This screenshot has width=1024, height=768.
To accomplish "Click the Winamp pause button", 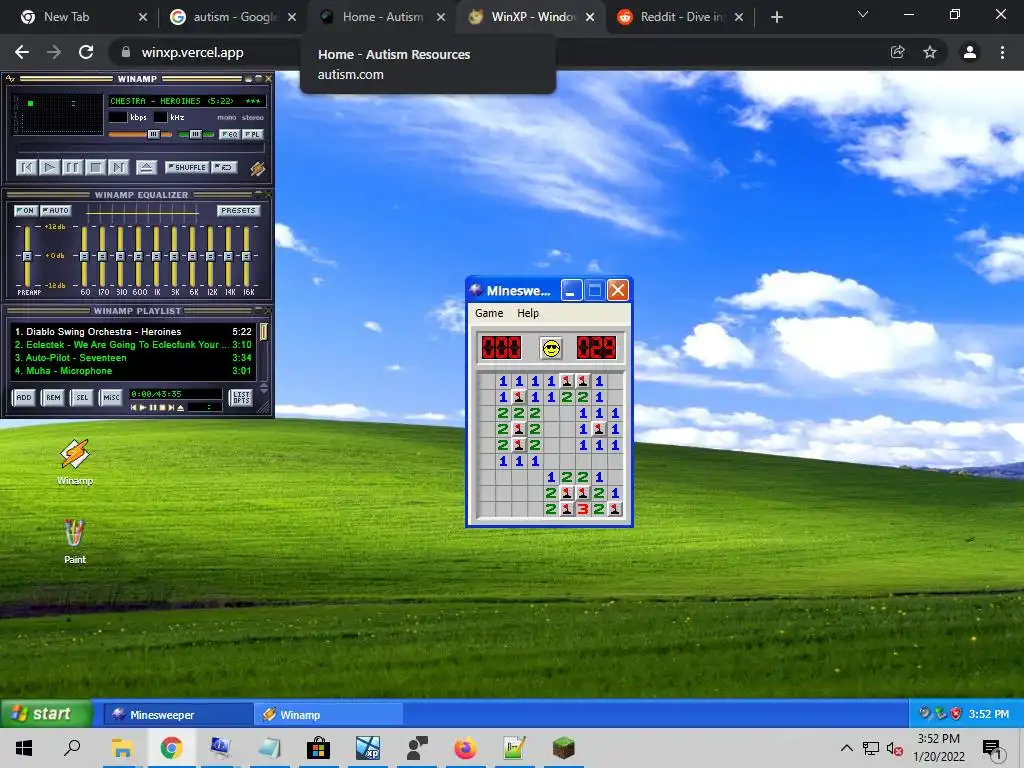I will 72,168.
